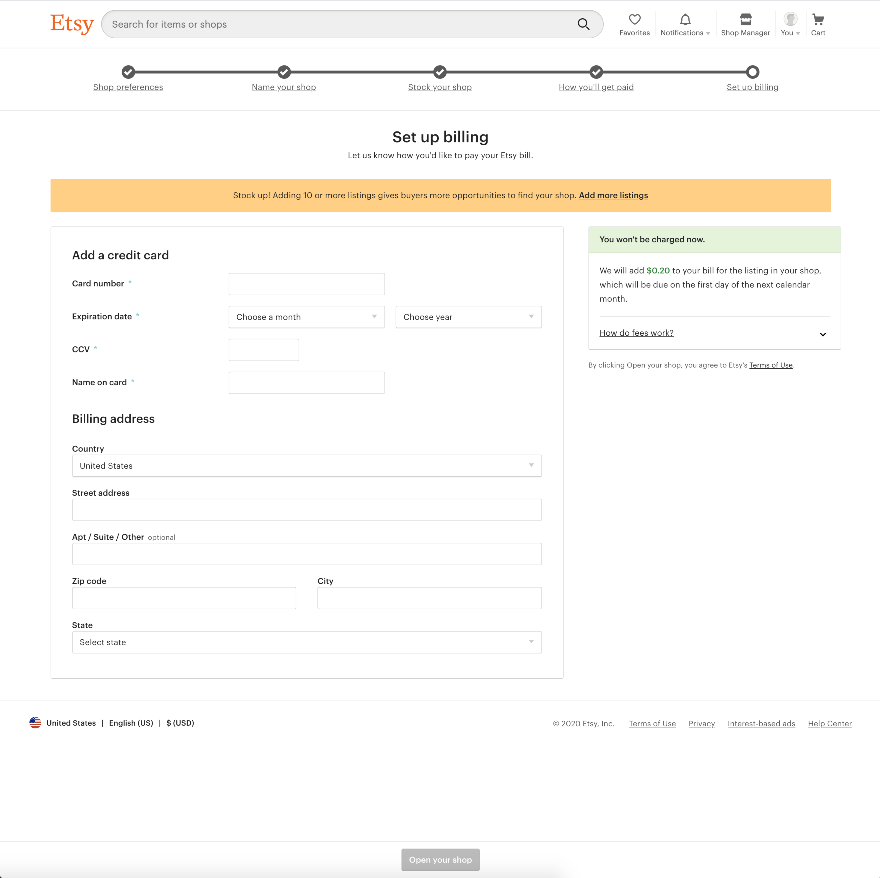
Task: Open the Cart icon
Action: tap(818, 20)
